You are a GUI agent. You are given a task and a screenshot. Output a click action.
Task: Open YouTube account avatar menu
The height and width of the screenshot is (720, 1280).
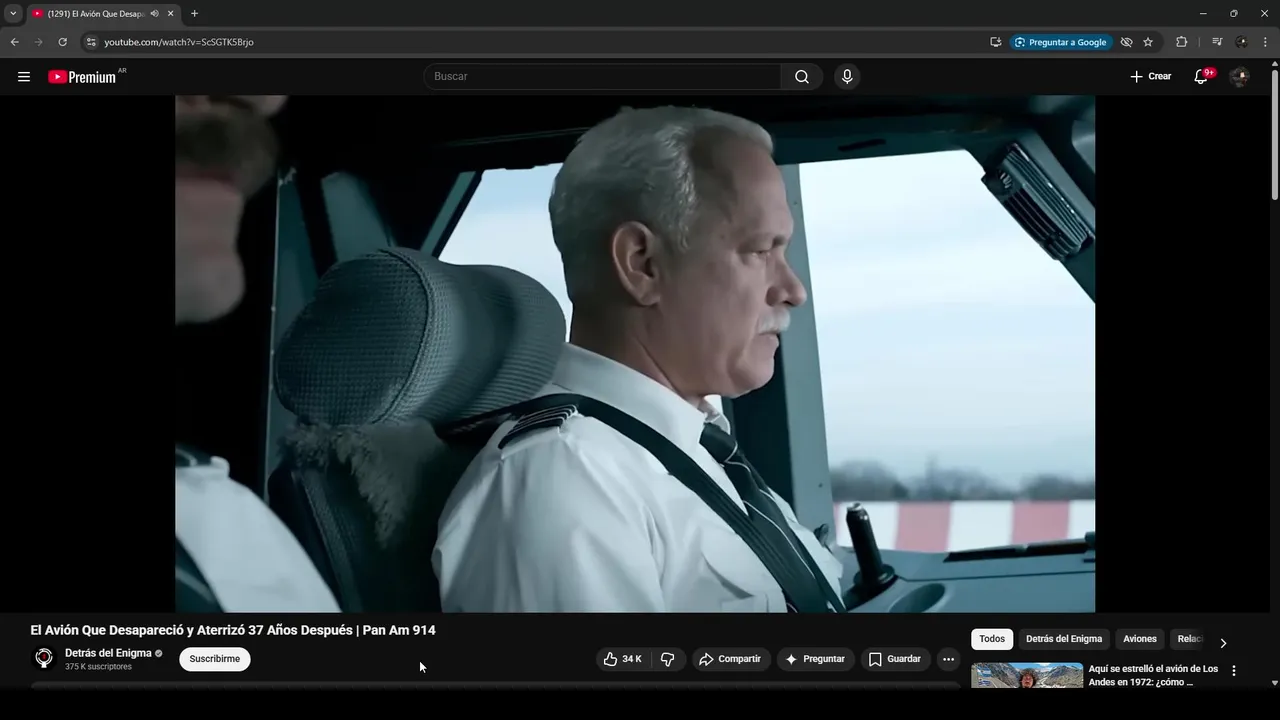(1240, 77)
